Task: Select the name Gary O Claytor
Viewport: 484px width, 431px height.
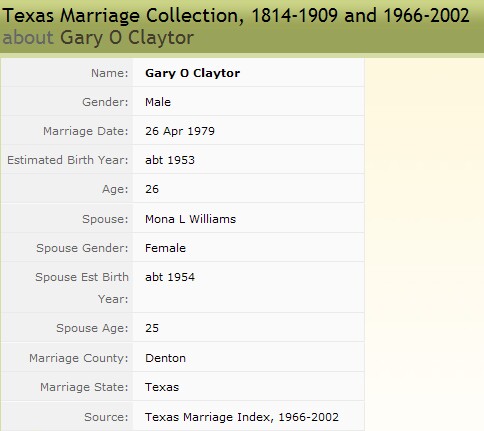Action: 192,73
